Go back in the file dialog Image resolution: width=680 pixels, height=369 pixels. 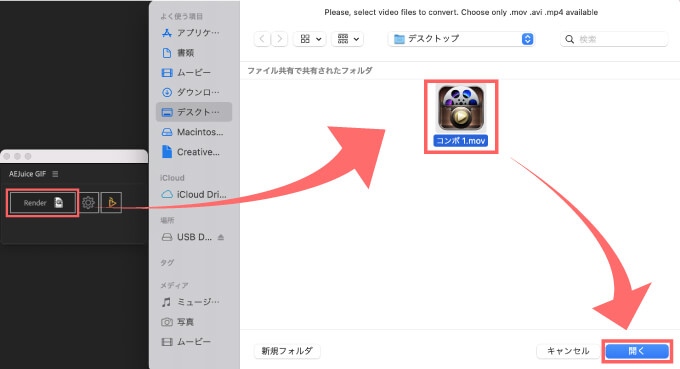262,39
